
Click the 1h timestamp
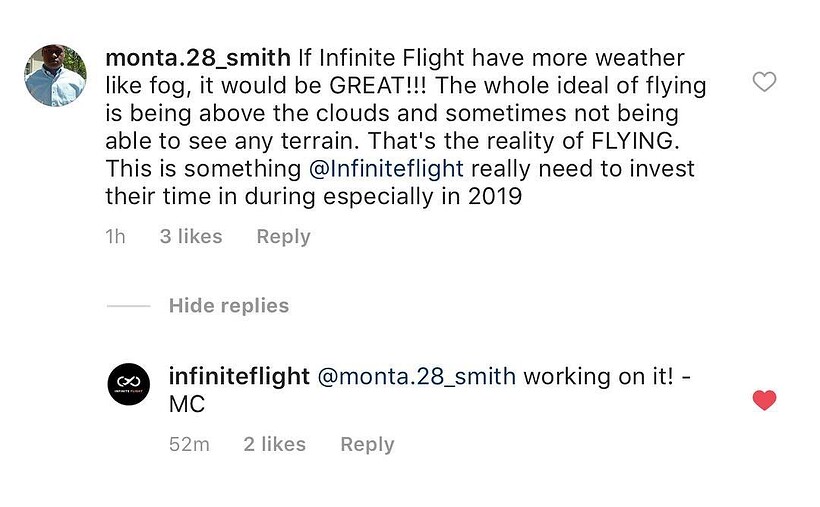click(116, 237)
